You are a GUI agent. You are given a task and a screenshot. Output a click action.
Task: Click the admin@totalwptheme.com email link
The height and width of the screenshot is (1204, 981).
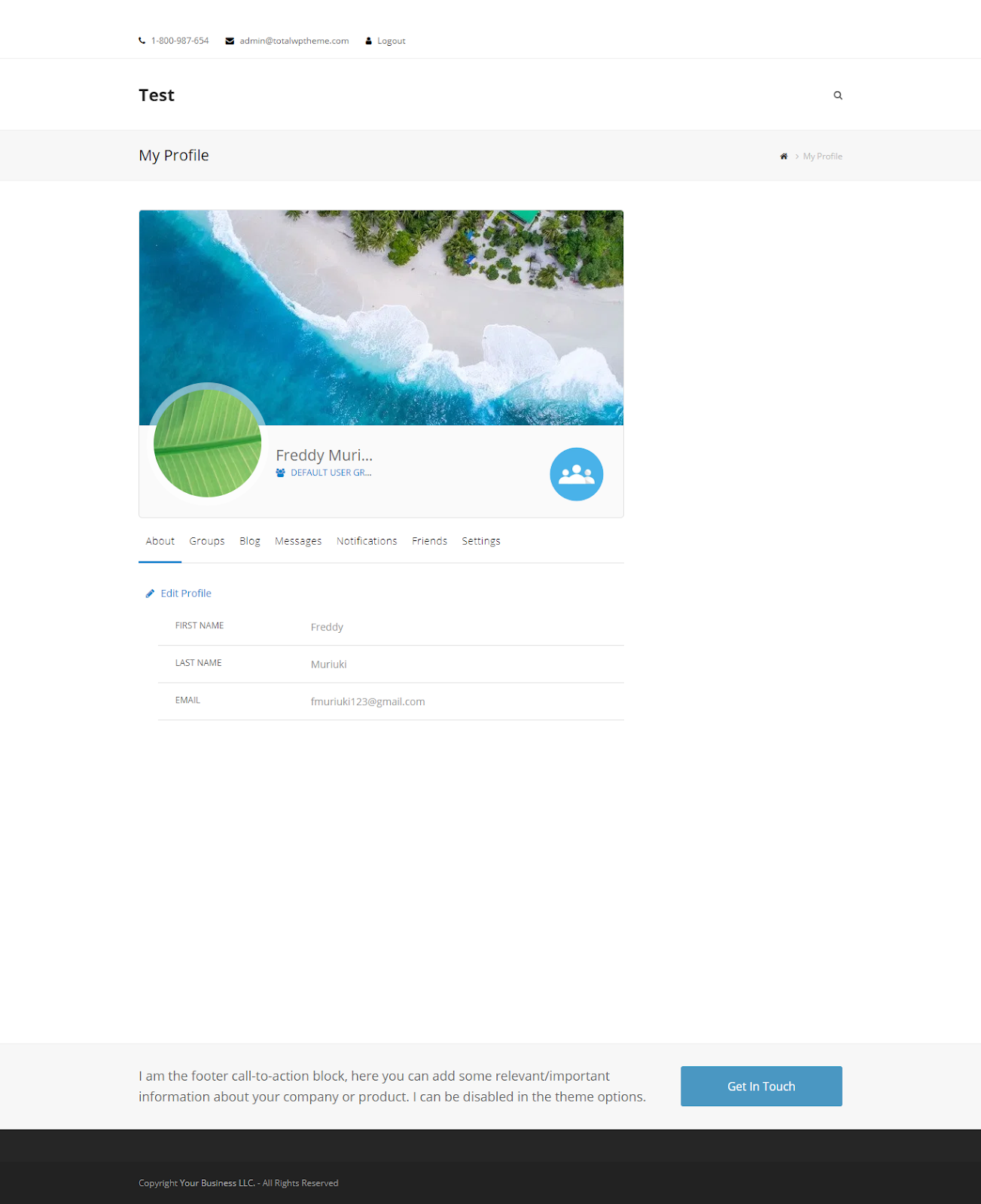pyautogui.click(x=294, y=41)
